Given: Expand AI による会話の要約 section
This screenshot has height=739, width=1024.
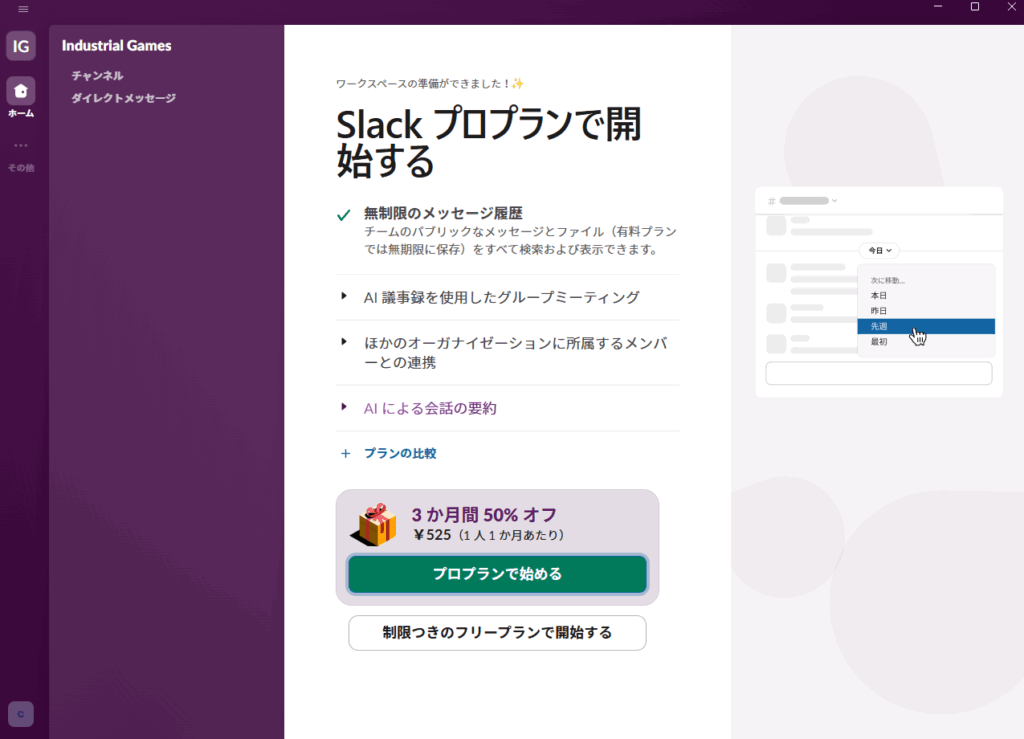Looking at the screenshot, I should coord(430,408).
